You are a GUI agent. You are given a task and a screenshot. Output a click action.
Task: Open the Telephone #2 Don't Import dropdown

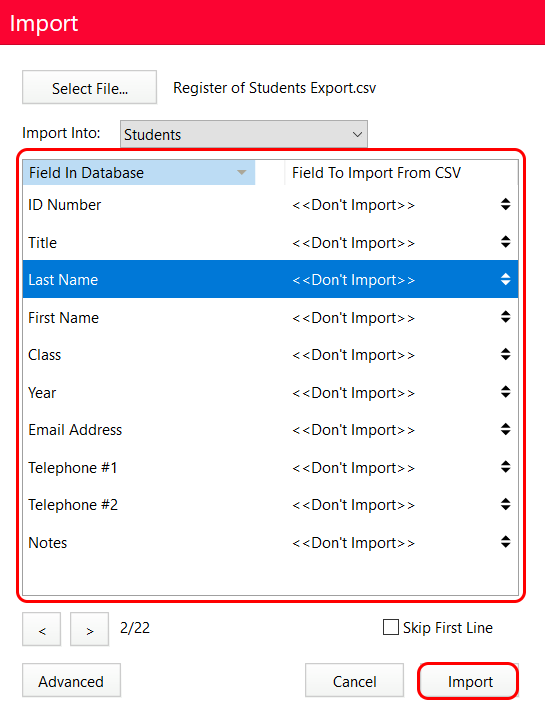401,505
